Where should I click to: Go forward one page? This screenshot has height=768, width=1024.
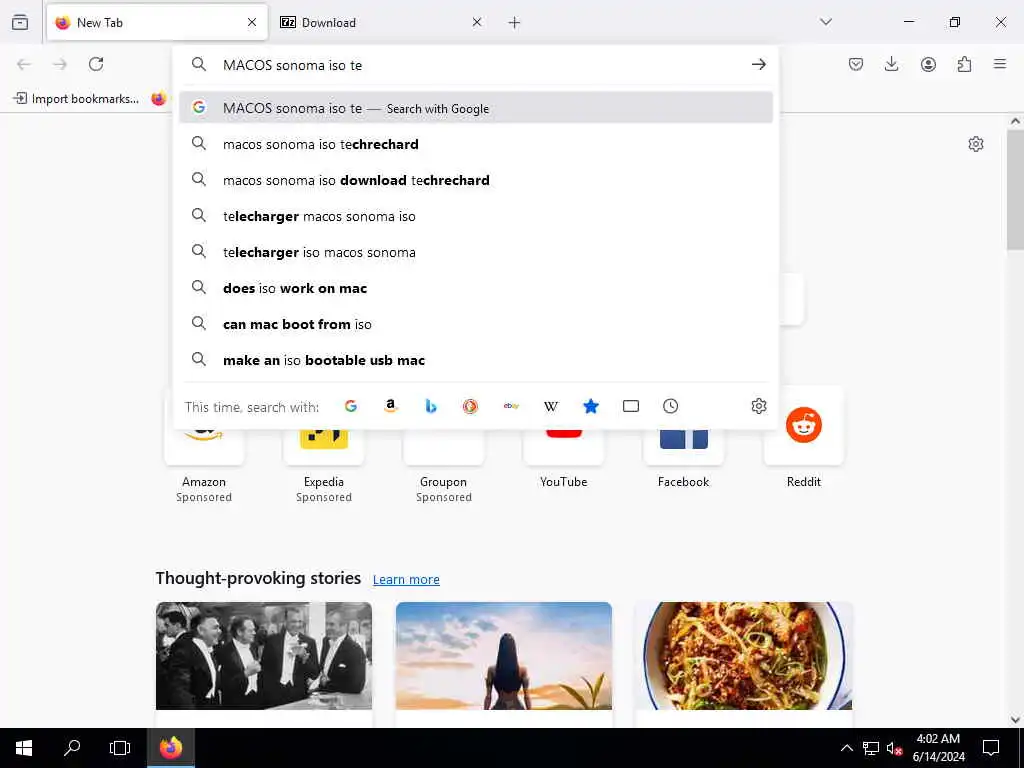(x=60, y=64)
